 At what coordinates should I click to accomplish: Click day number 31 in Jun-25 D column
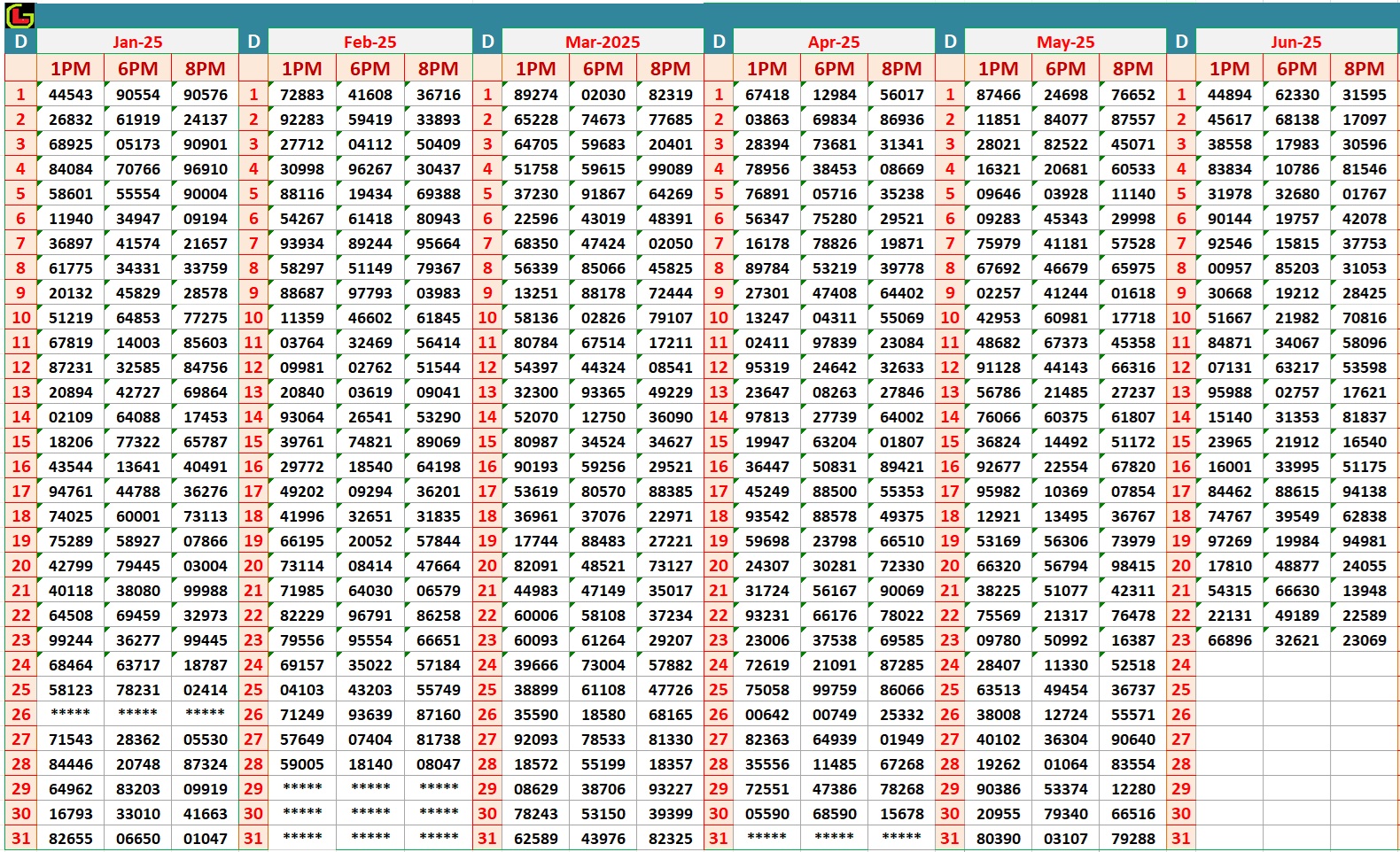pyautogui.click(x=1181, y=838)
